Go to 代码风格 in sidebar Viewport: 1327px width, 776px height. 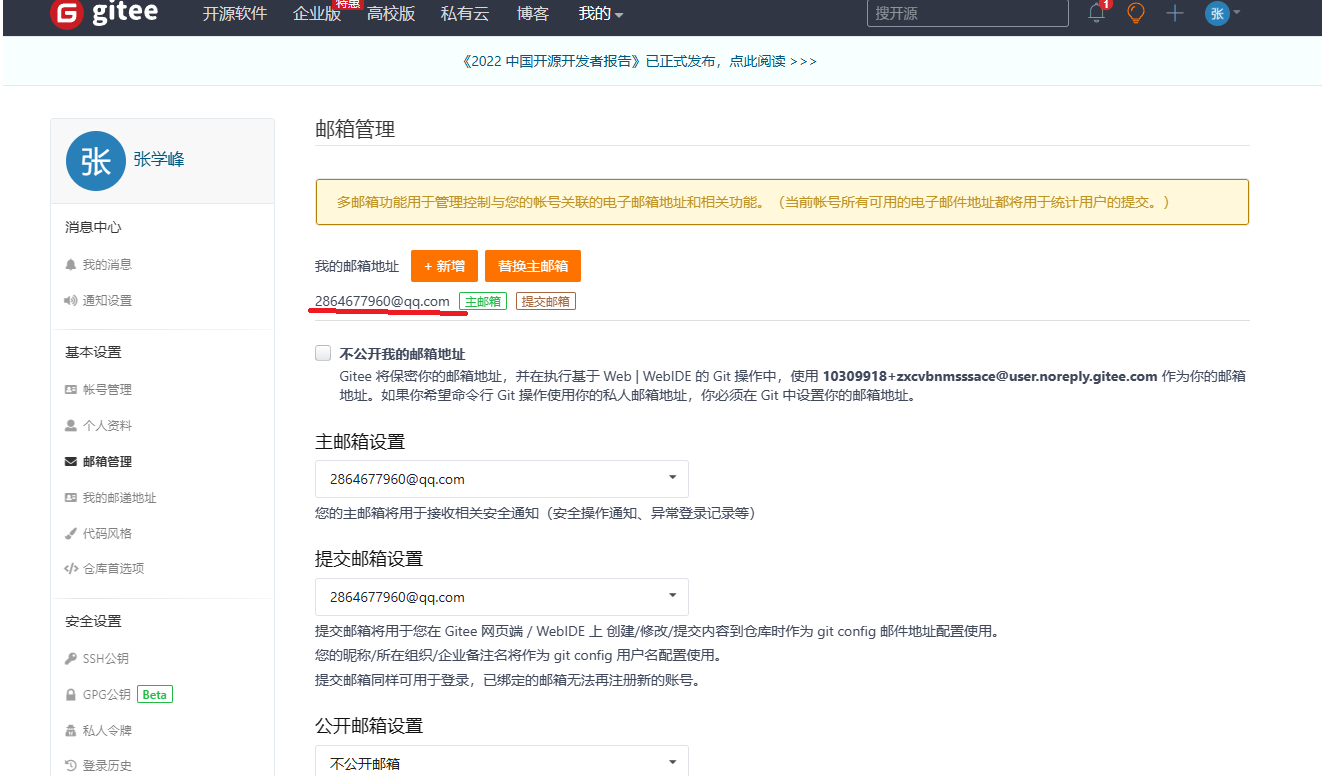point(107,533)
